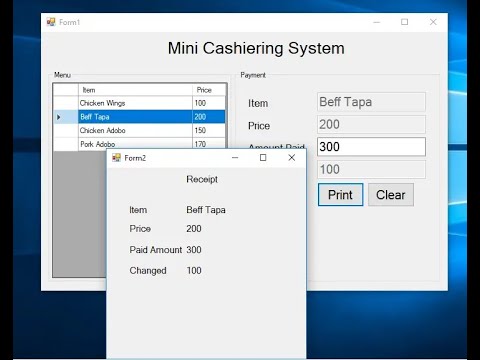Click the Form1 window icon

pyautogui.click(x=51, y=22)
